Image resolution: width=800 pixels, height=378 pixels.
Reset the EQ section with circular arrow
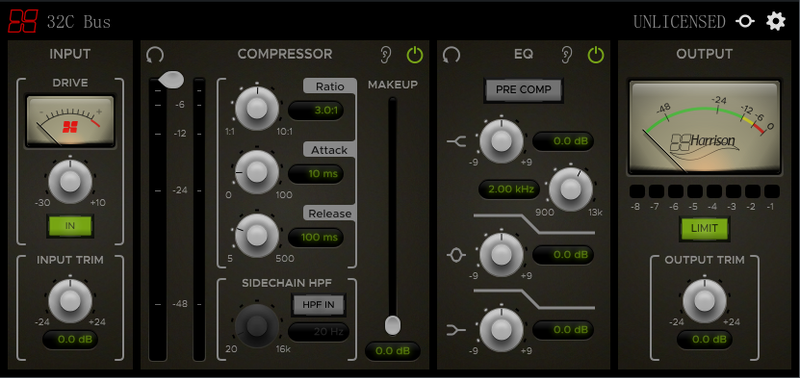[451, 55]
